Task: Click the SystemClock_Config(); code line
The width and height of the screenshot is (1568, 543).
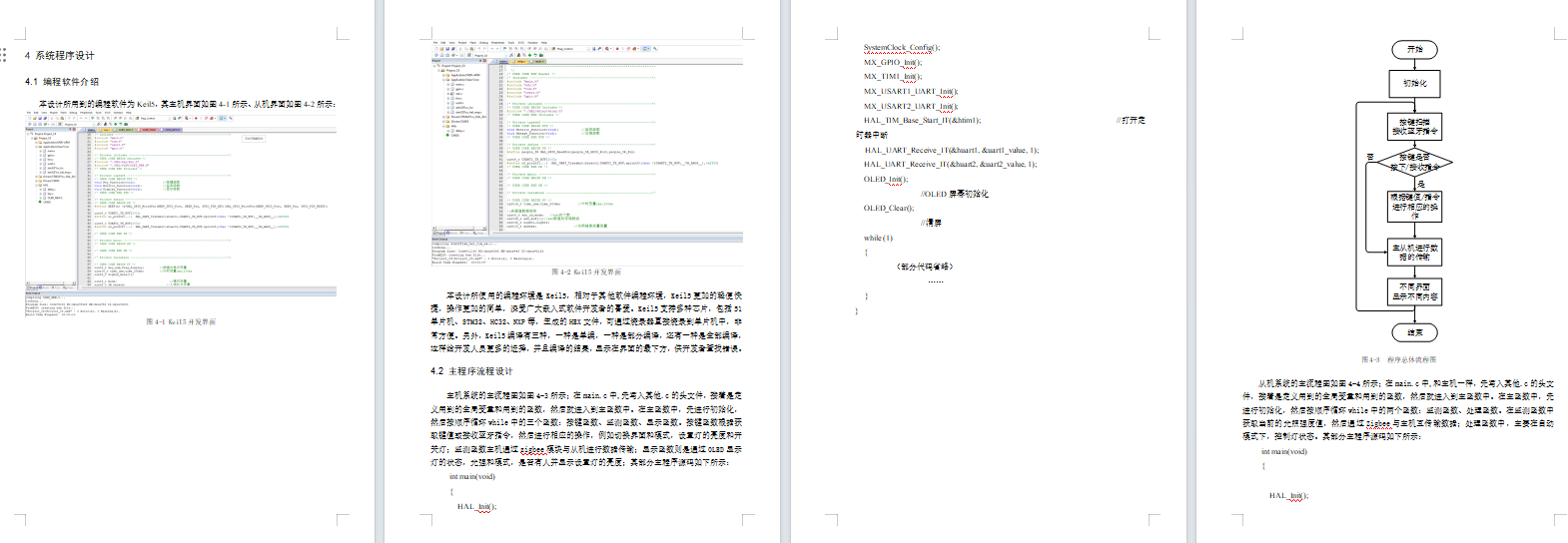Action: (x=901, y=48)
